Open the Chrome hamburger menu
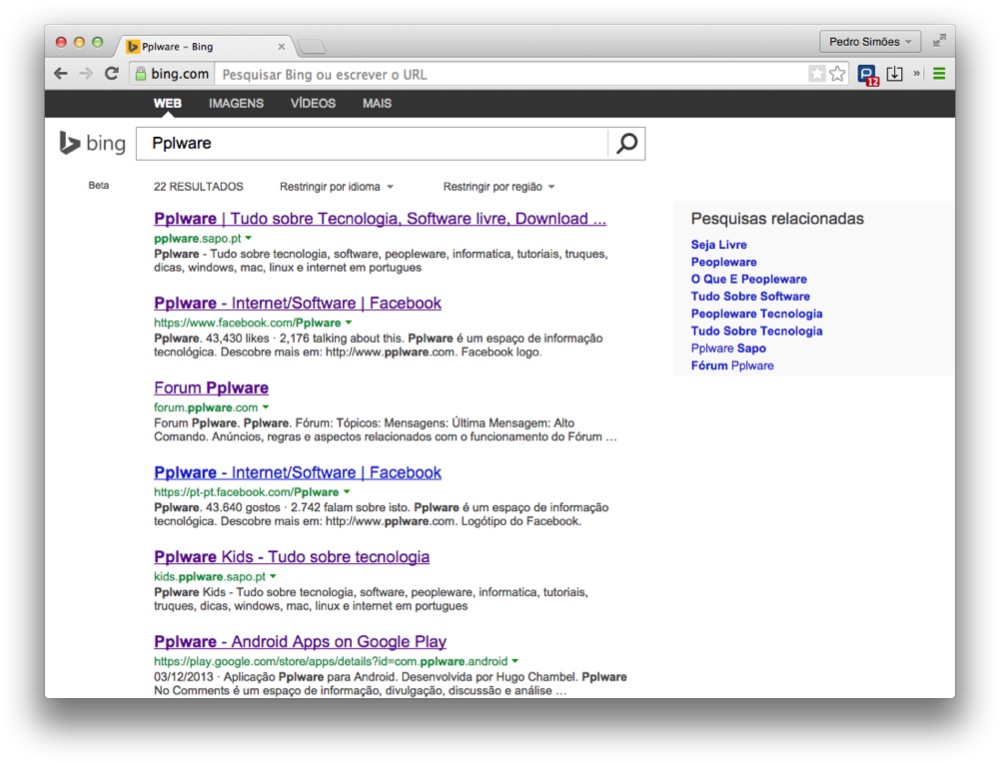The width and height of the screenshot is (1000, 763). tap(939, 74)
